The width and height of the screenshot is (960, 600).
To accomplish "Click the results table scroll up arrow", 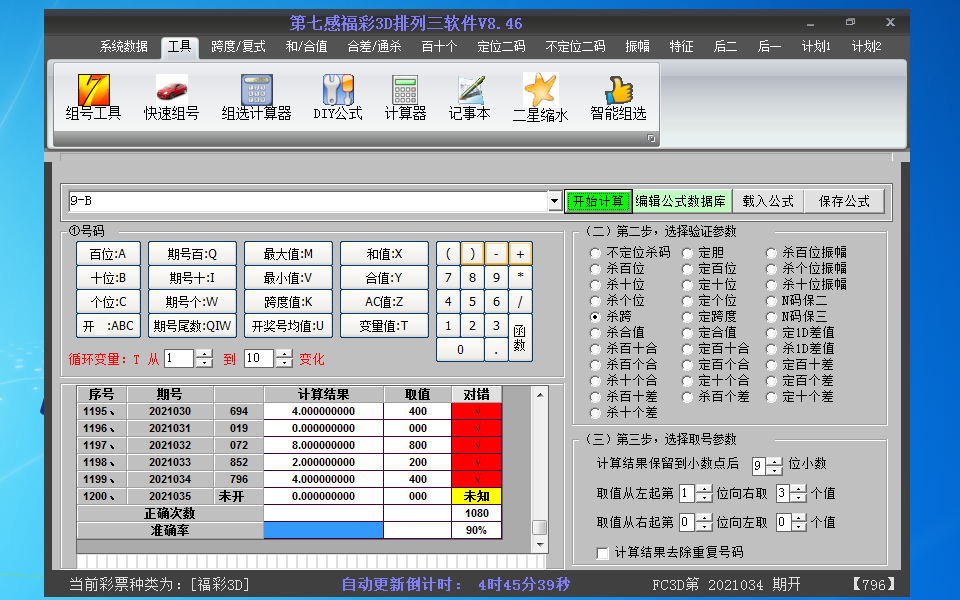I will [x=540, y=395].
